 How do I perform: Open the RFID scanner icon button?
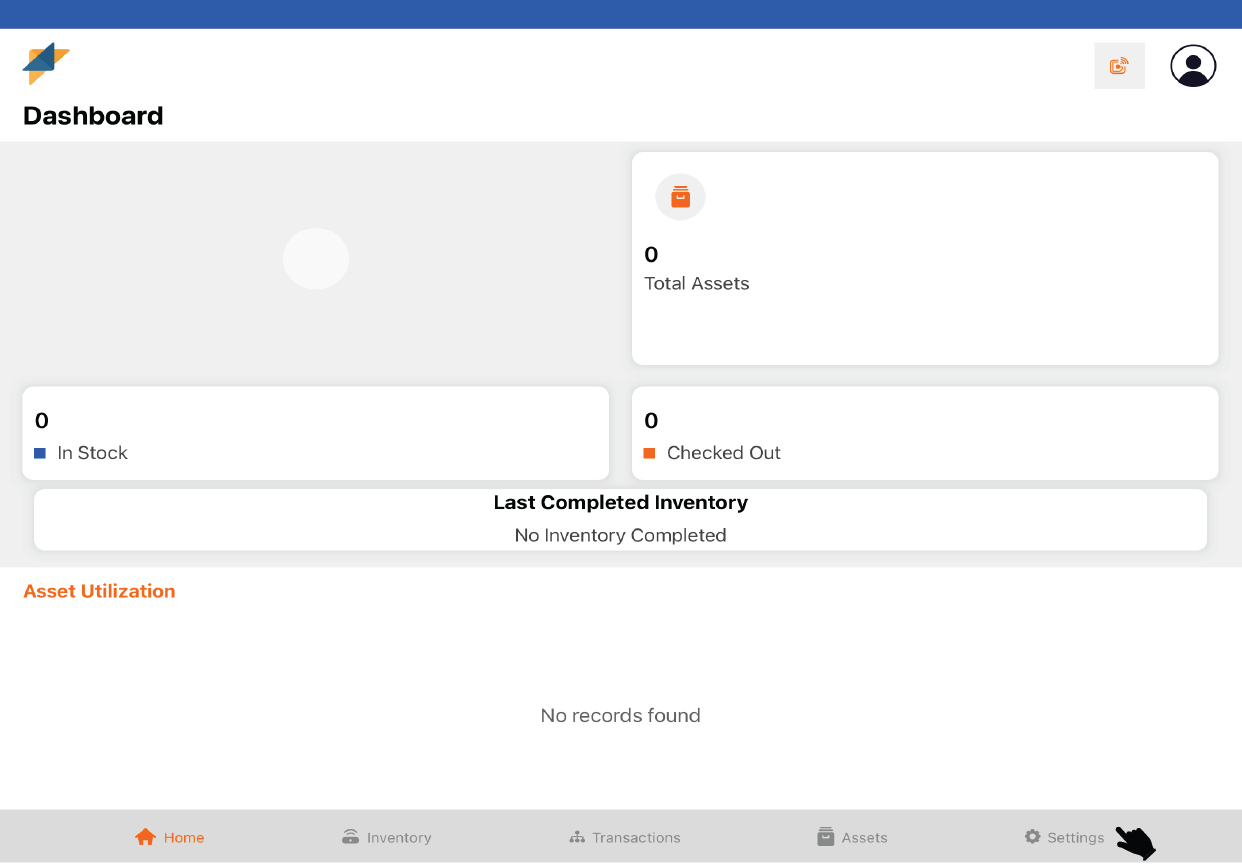[1119, 66]
